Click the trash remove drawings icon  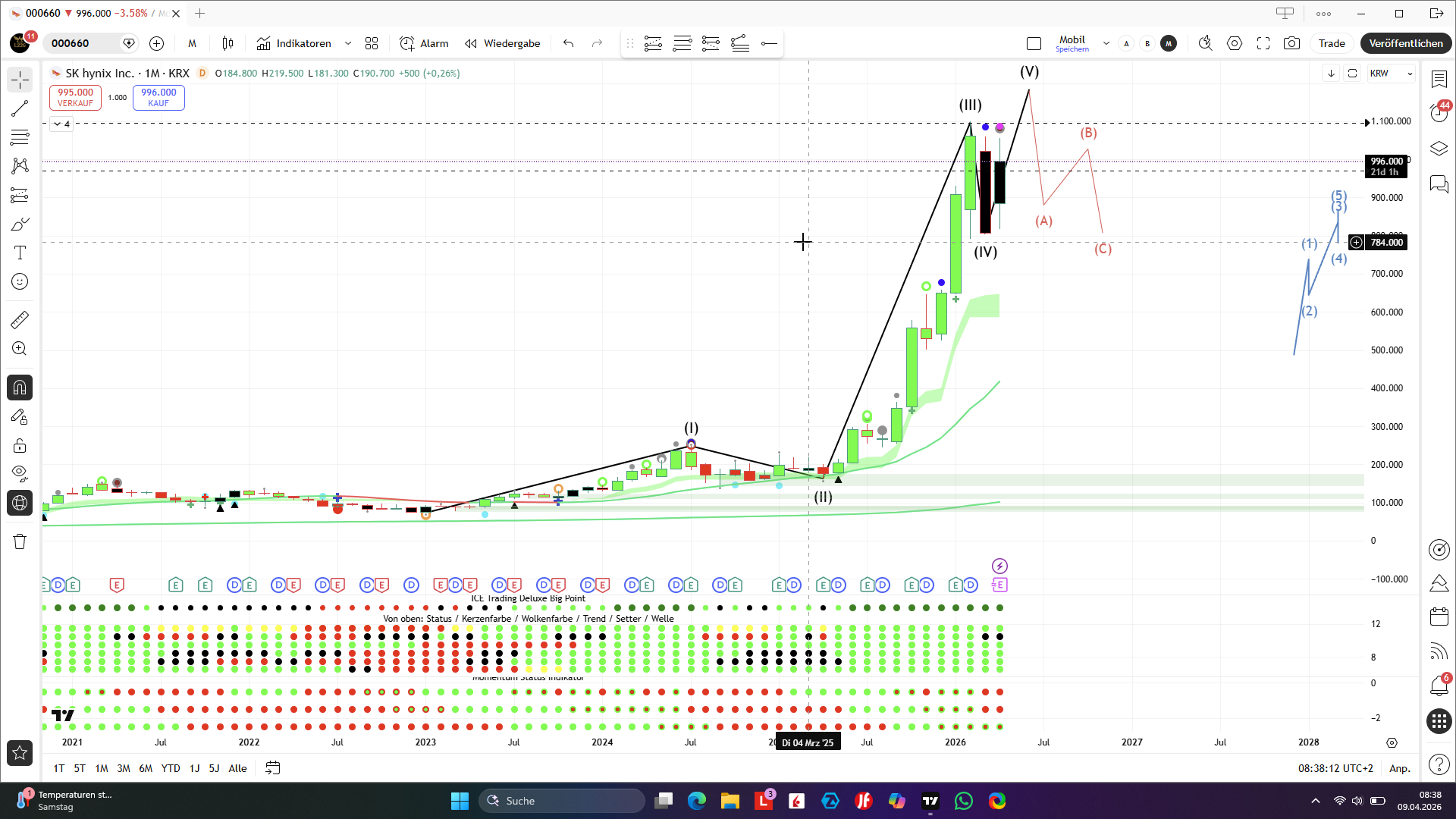20,541
